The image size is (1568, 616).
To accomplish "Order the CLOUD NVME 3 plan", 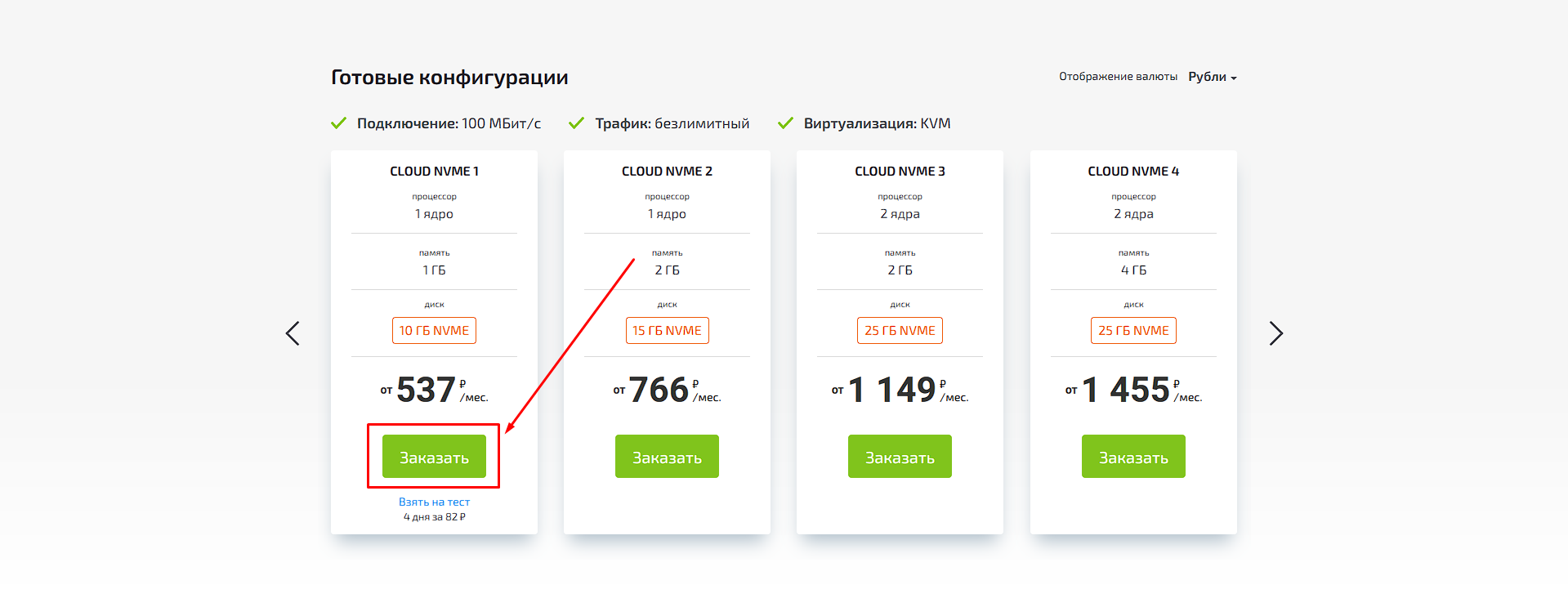I will pyautogui.click(x=900, y=457).
